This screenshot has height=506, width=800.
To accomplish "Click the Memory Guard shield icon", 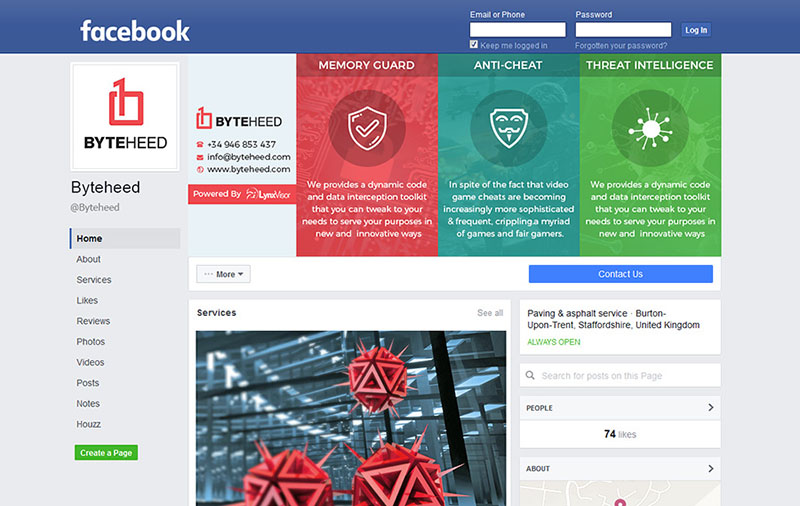I will point(367,128).
